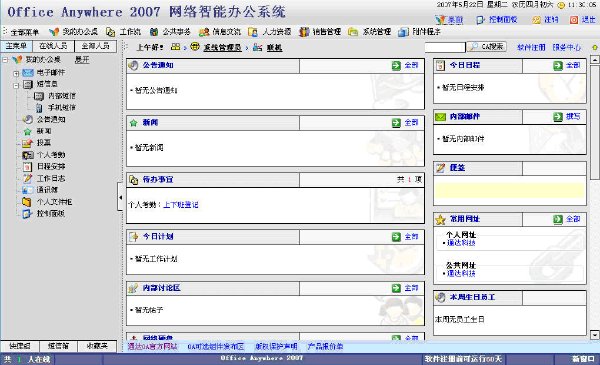Expand the 电子邮件 tree node
This screenshot has width=600, height=365.
point(16,73)
